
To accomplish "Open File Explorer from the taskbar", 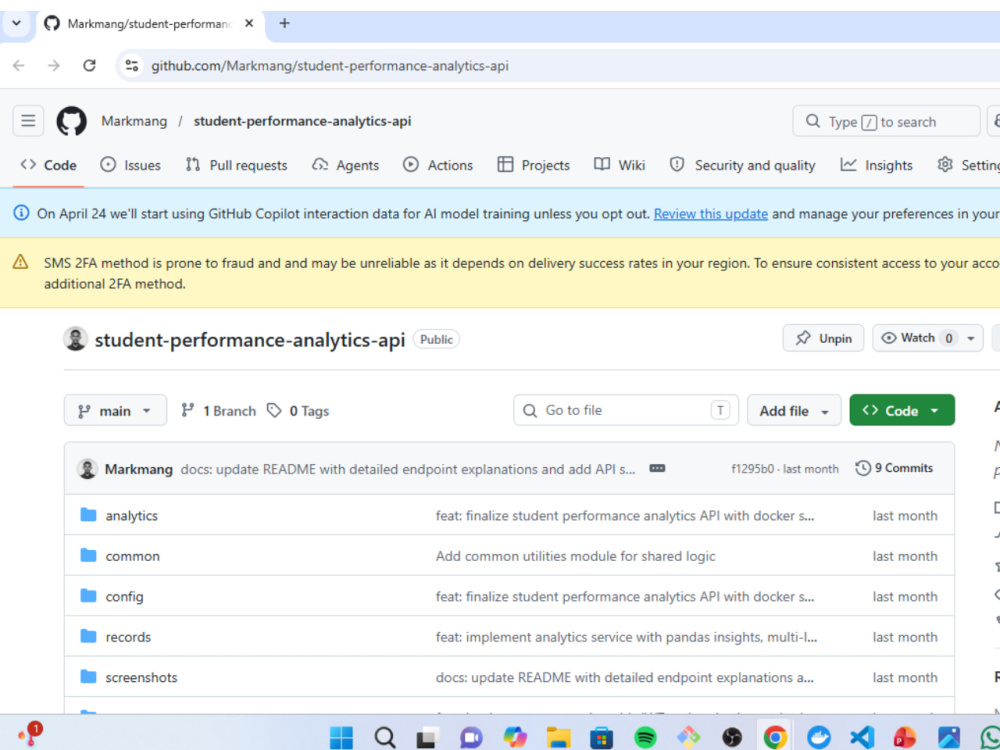I will (x=558, y=737).
